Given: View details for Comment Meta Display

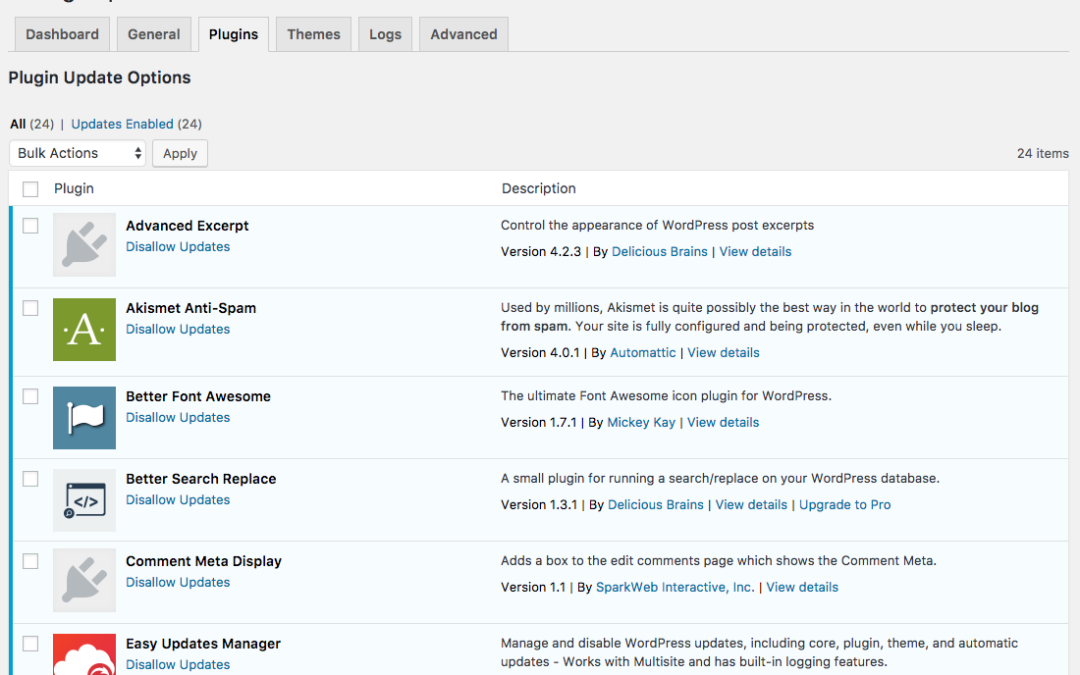Looking at the screenshot, I should pyautogui.click(x=802, y=588).
